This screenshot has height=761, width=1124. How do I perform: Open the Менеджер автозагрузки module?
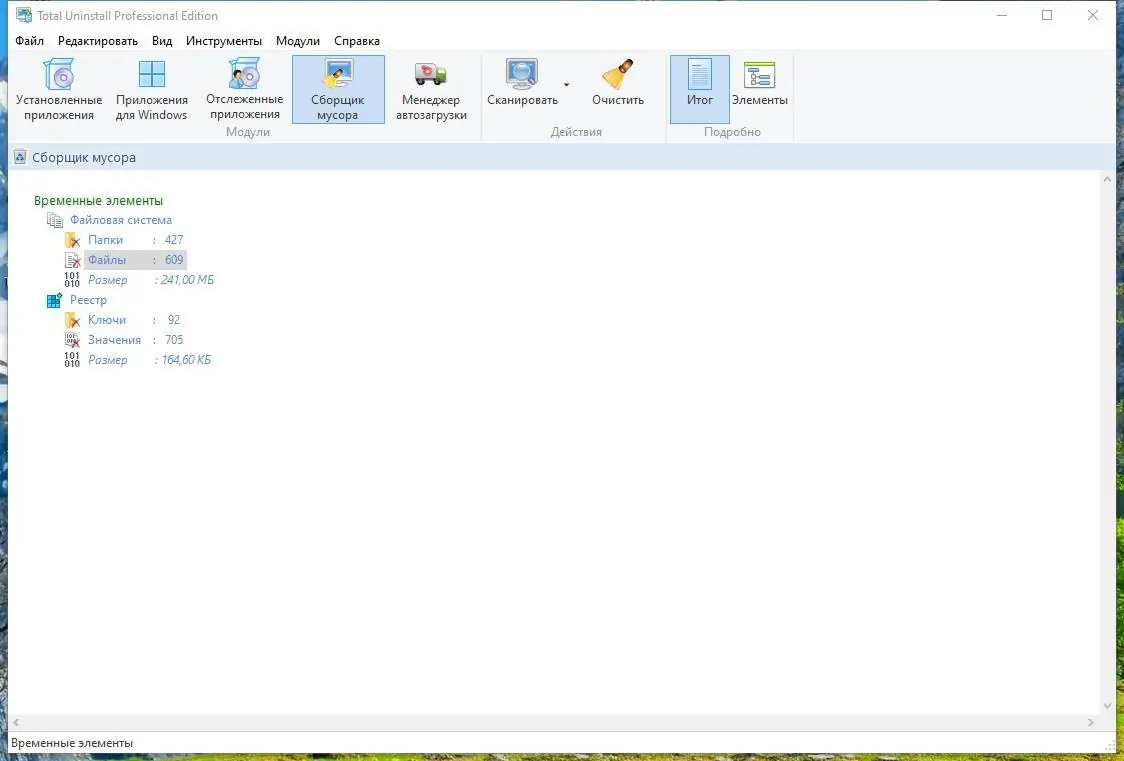click(x=431, y=90)
